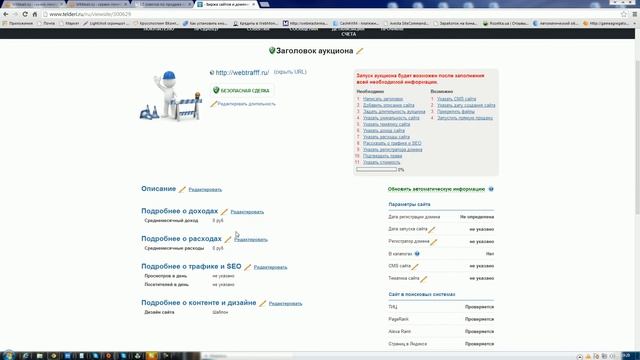
Task: Click pencil icon beside Подробнее о расходах
Action: 228,239
